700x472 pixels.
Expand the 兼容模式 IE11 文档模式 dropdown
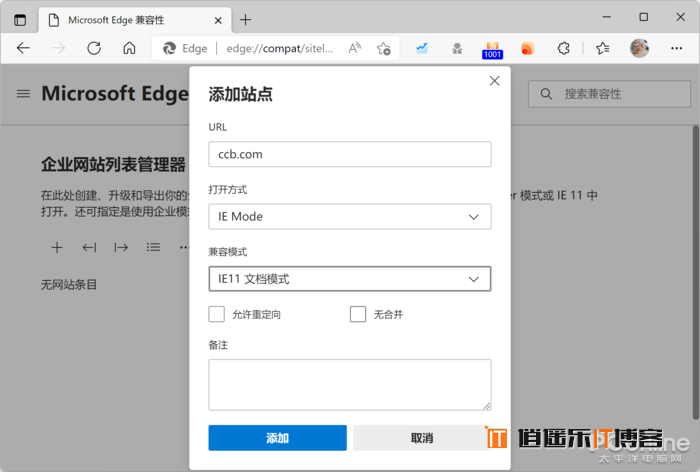tap(349, 279)
